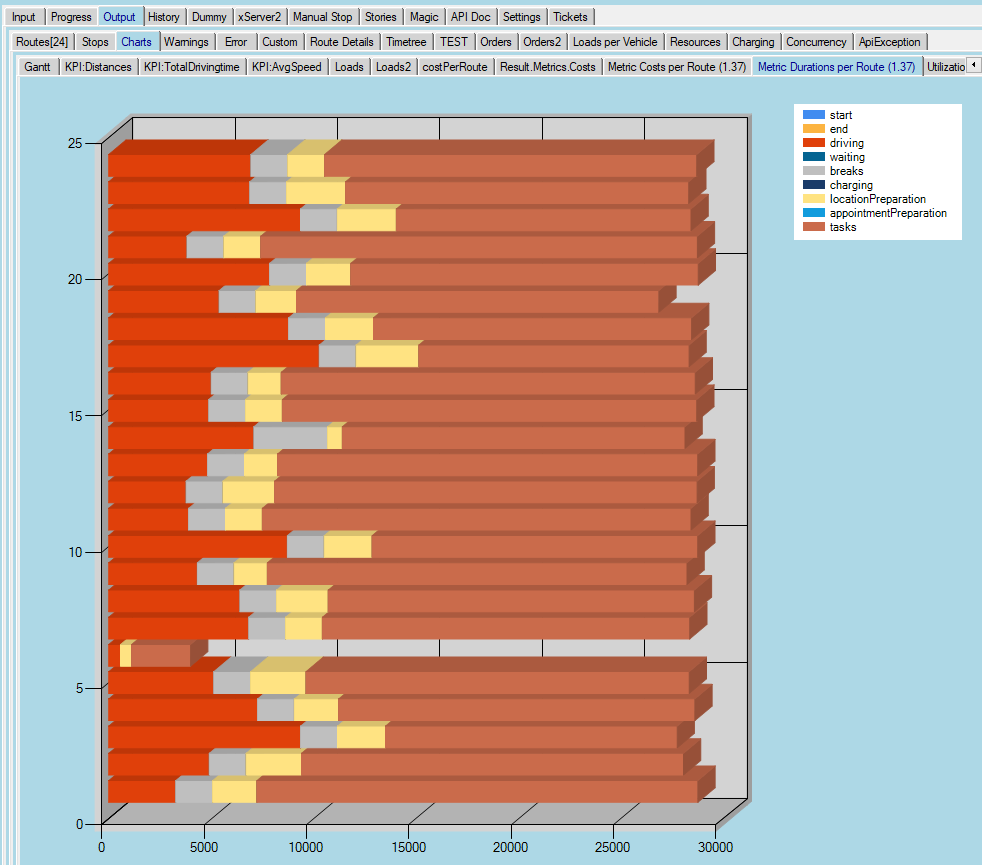
Task: Click the driving legend color swatch
Action: (x=814, y=143)
